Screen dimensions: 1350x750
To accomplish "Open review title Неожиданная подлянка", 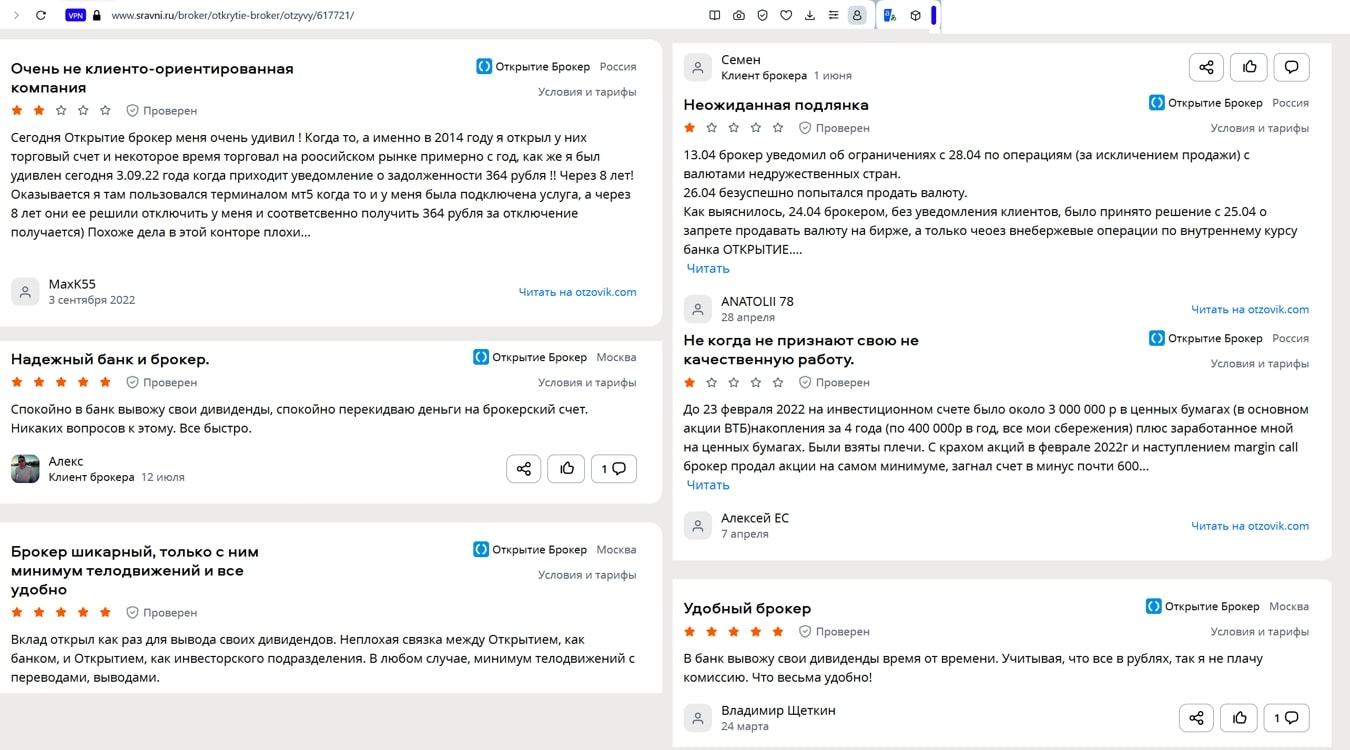I will coord(776,105).
